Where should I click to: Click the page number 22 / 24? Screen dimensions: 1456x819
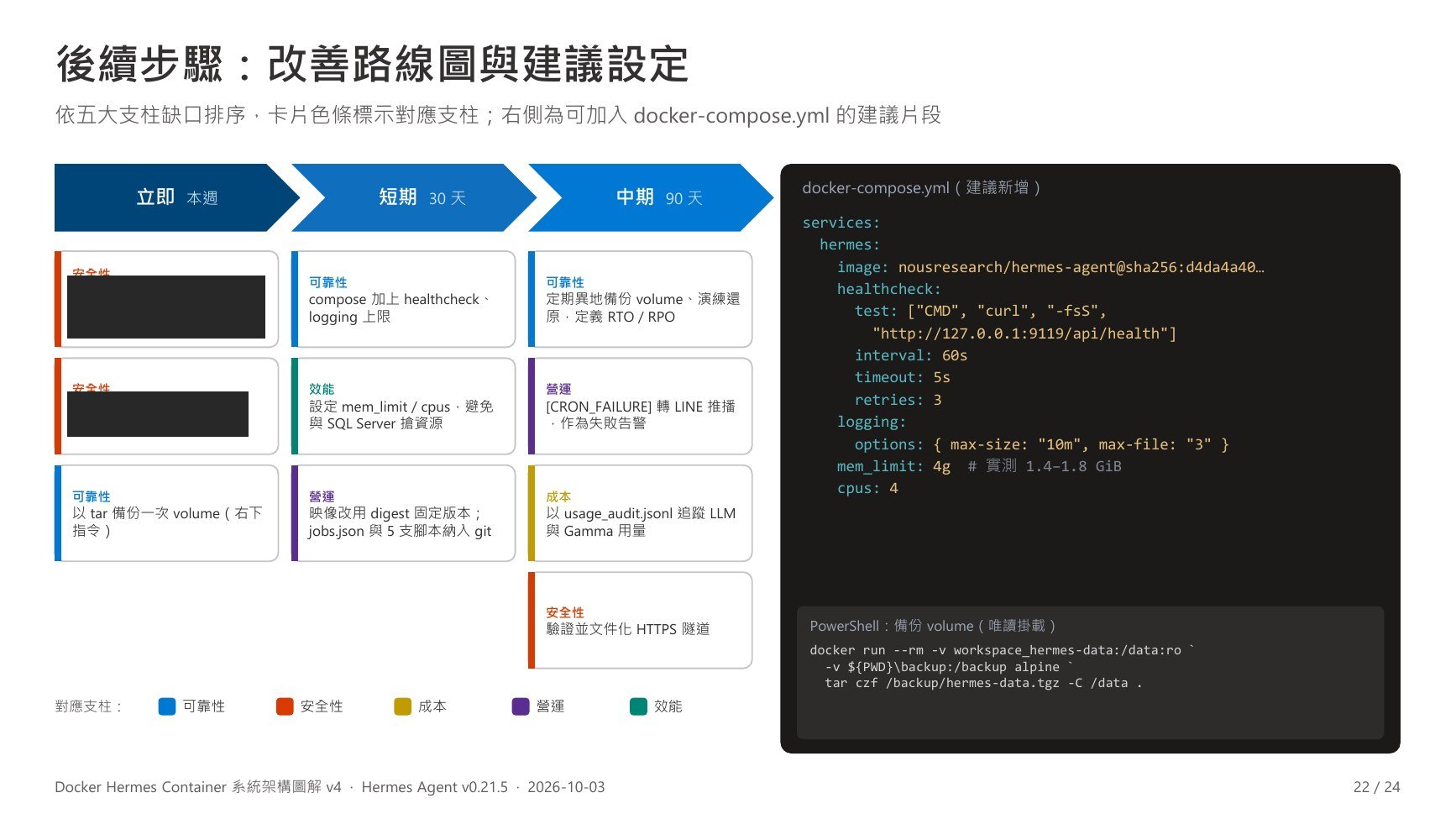[1377, 787]
